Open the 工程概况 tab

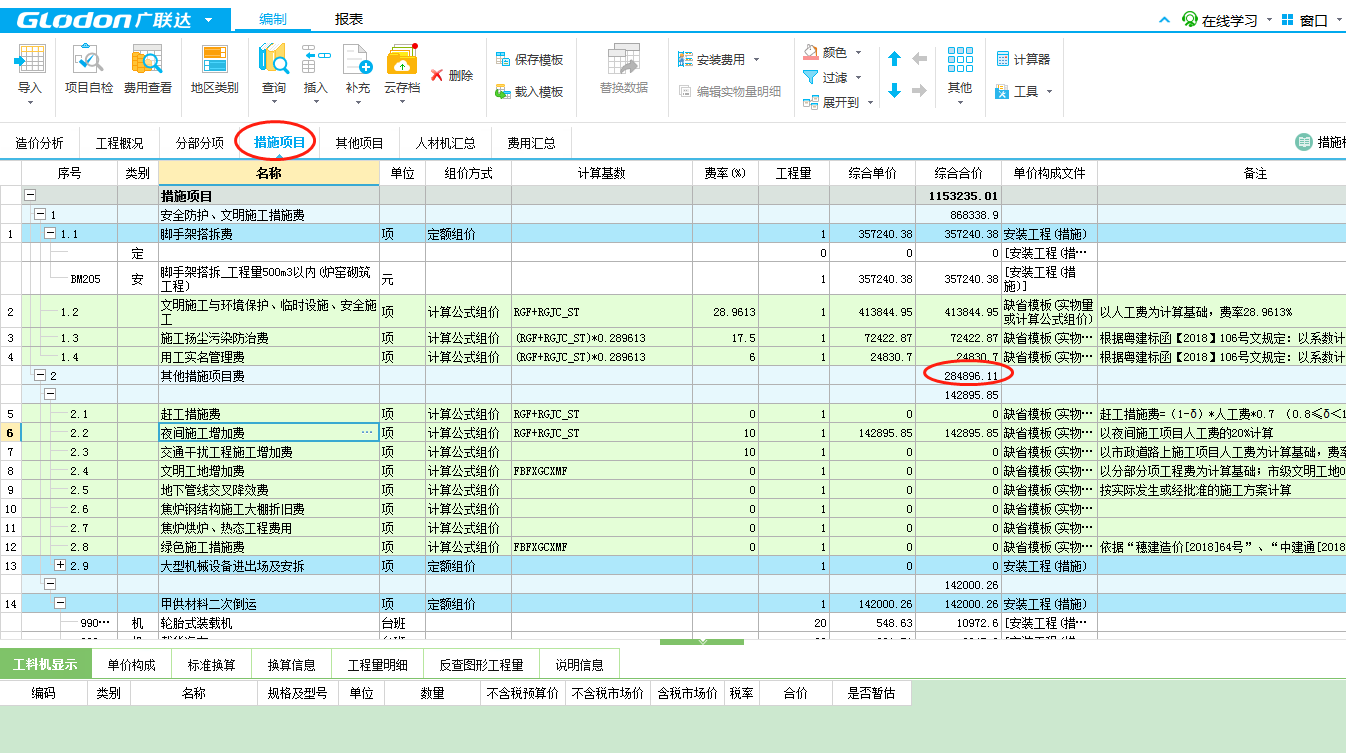point(119,143)
